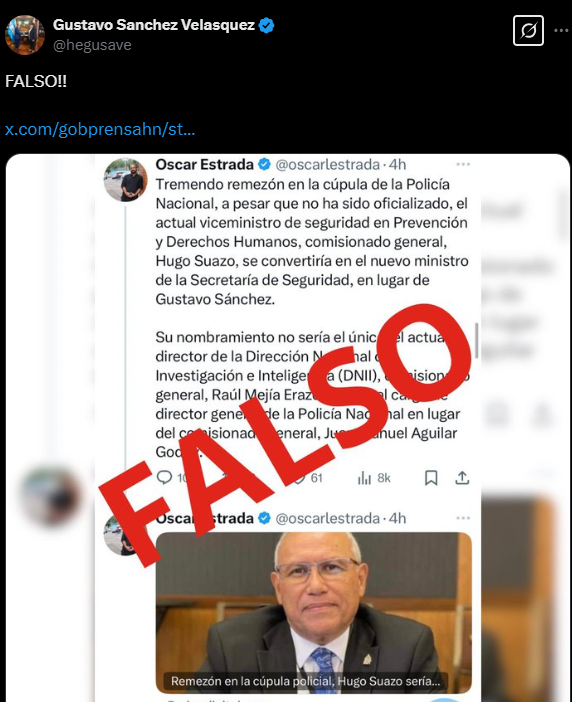The width and height of the screenshot is (572, 702).
Task: Click the @hegusave handle
Action: (92, 45)
